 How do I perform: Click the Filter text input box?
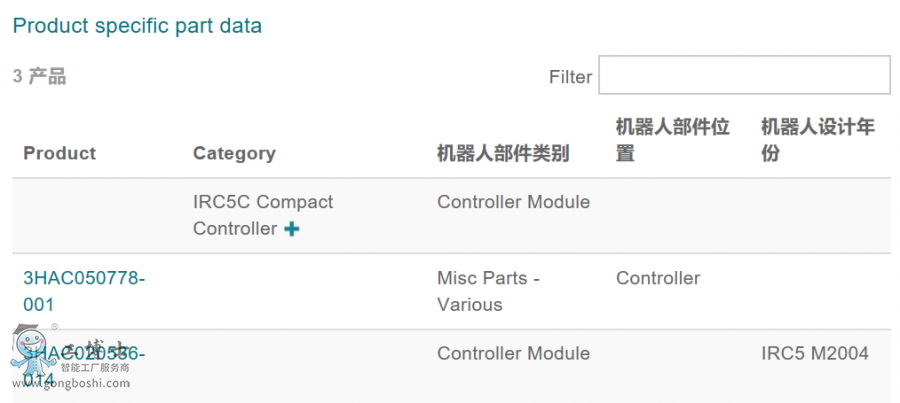click(x=744, y=76)
